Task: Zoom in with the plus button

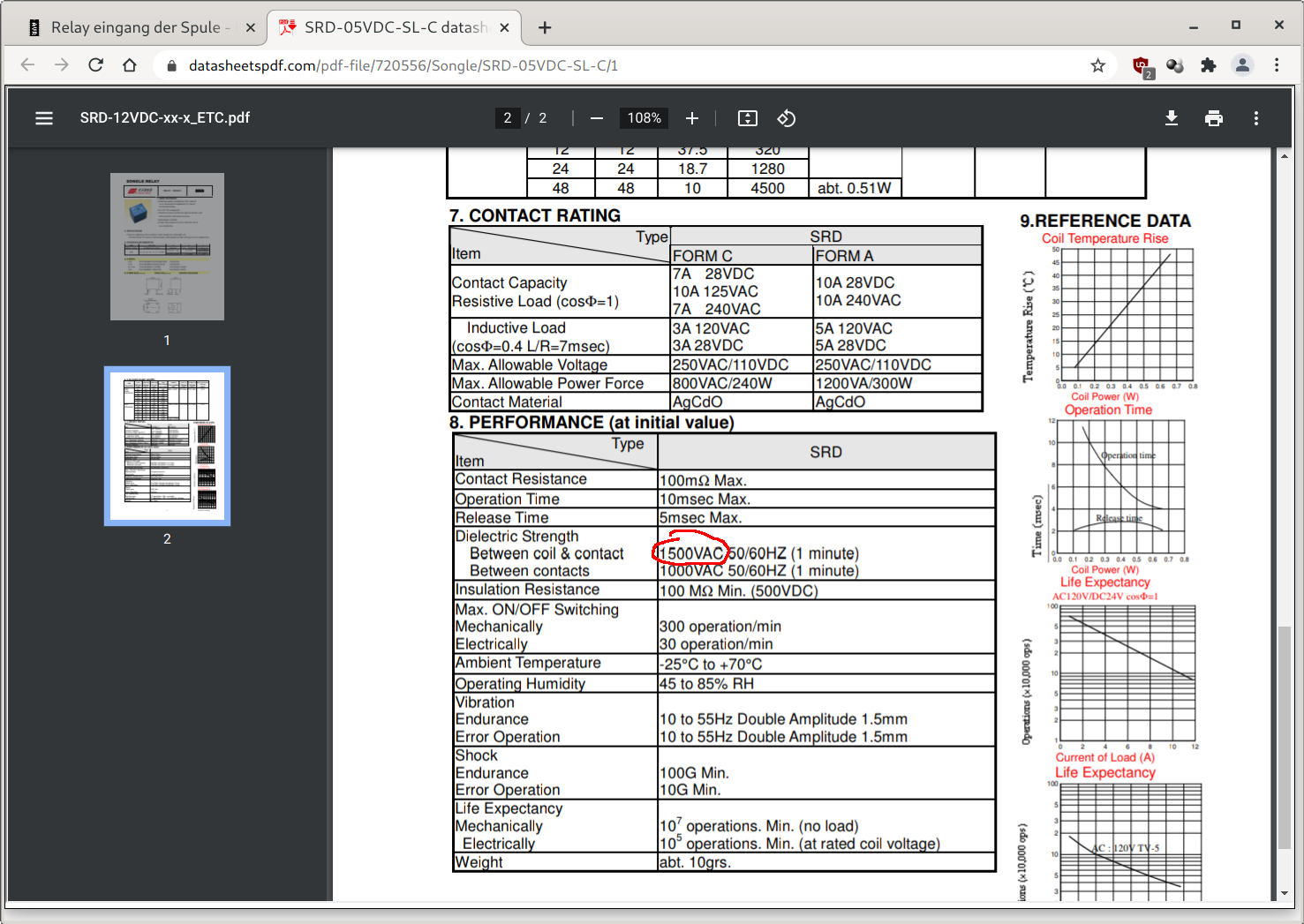Action: 692,118
